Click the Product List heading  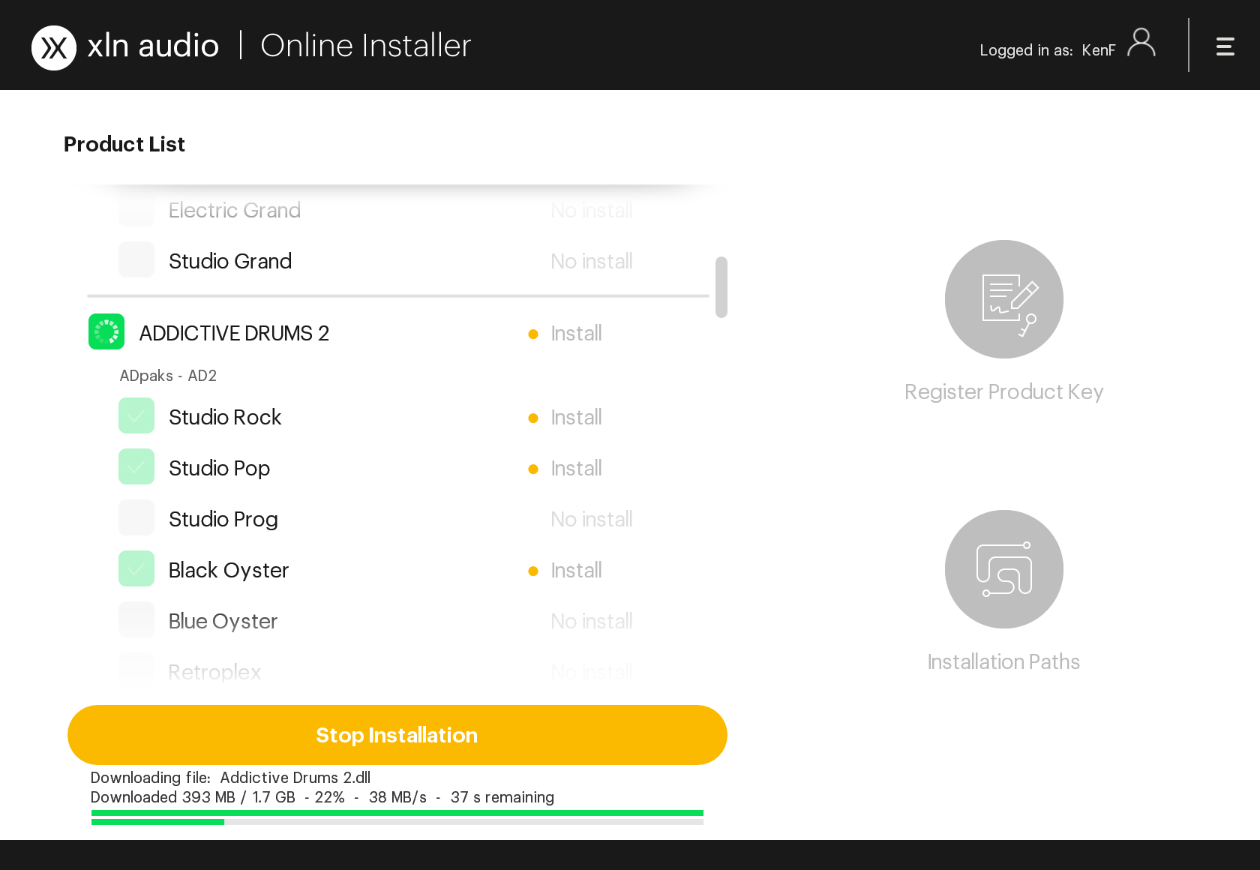point(124,144)
